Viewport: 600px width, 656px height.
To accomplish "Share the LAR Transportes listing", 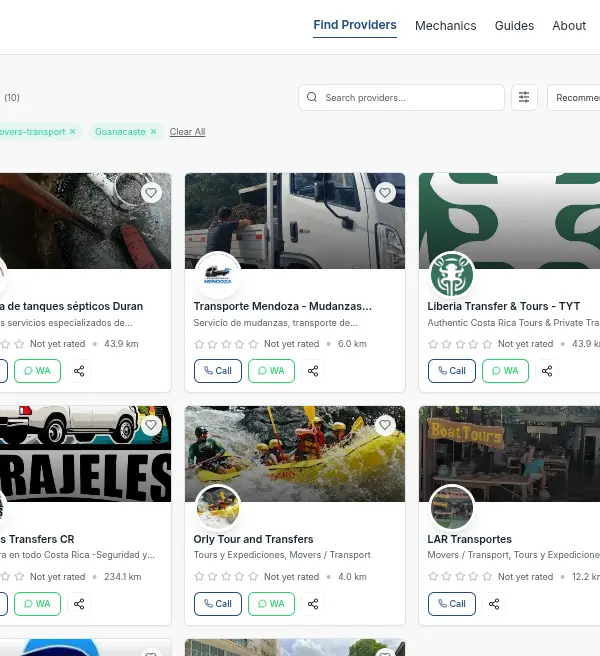I will (x=494, y=604).
